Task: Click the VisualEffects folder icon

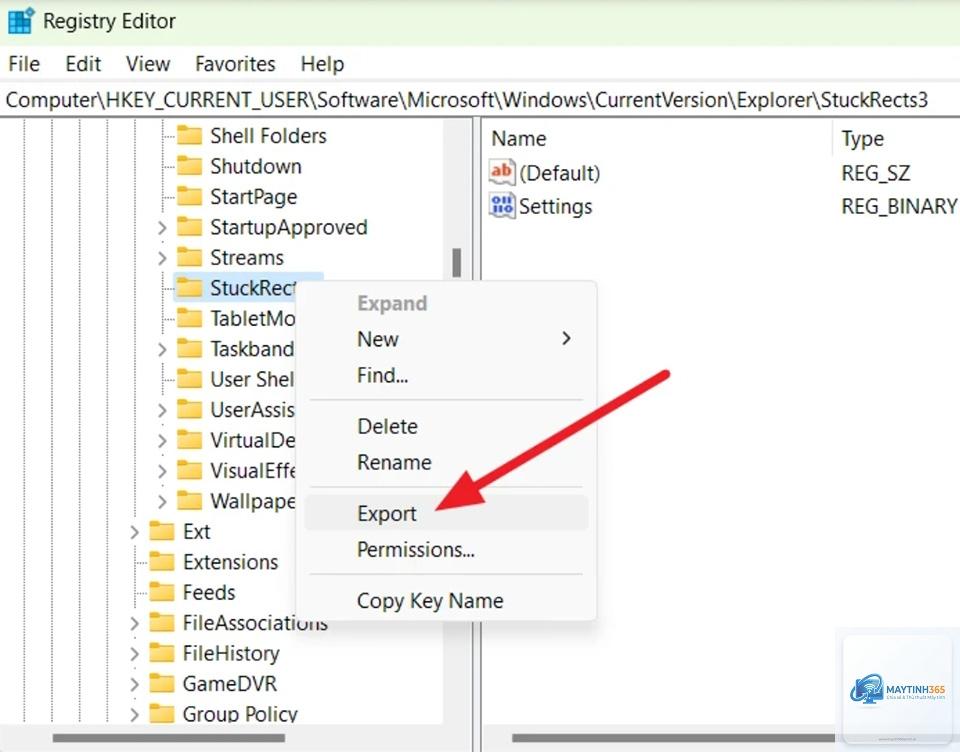Action: pyautogui.click(x=189, y=470)
